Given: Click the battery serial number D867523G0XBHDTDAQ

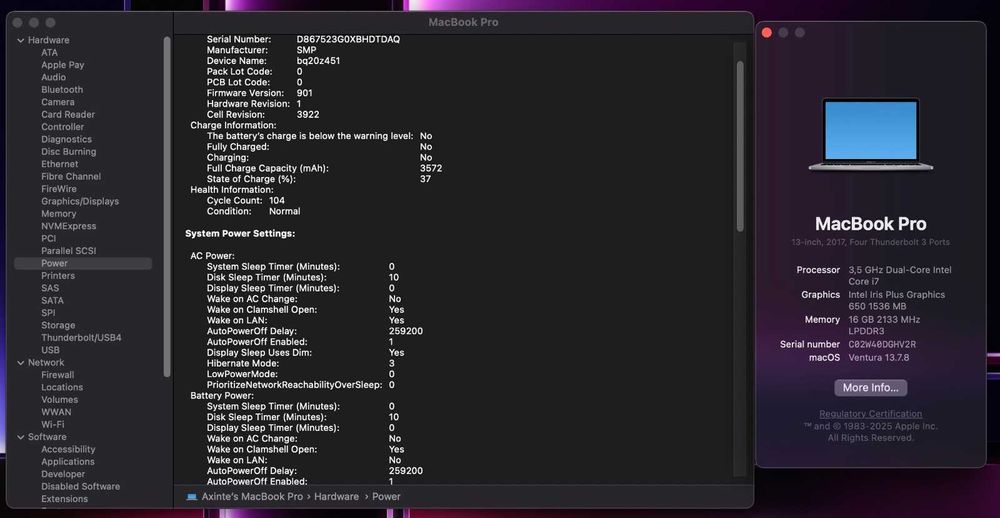Looking at the screenshot, I should pos(348,40).
